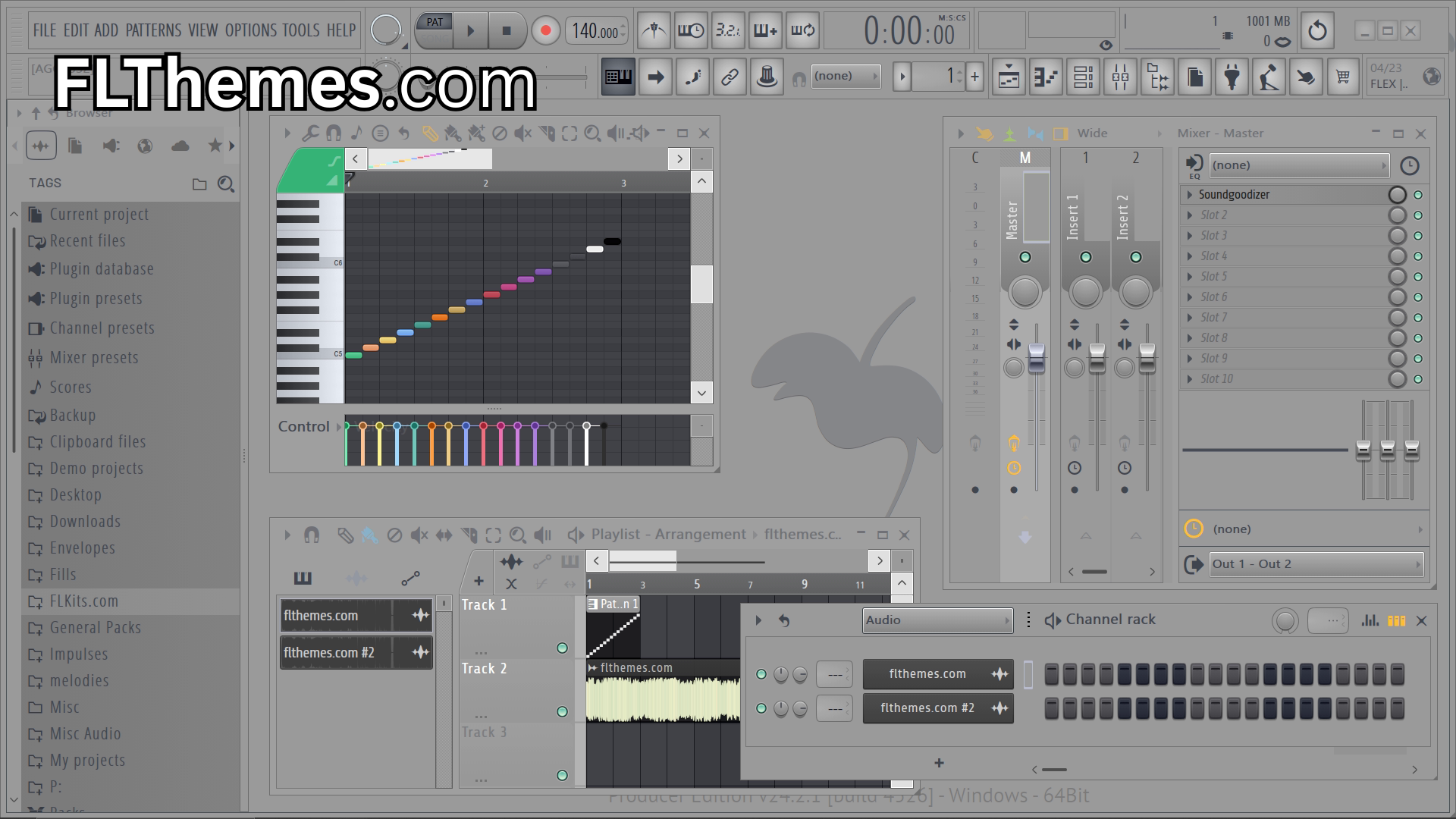
Task: Select the zoom magnifier tool in Piano roll
Action: pos(592,133)
